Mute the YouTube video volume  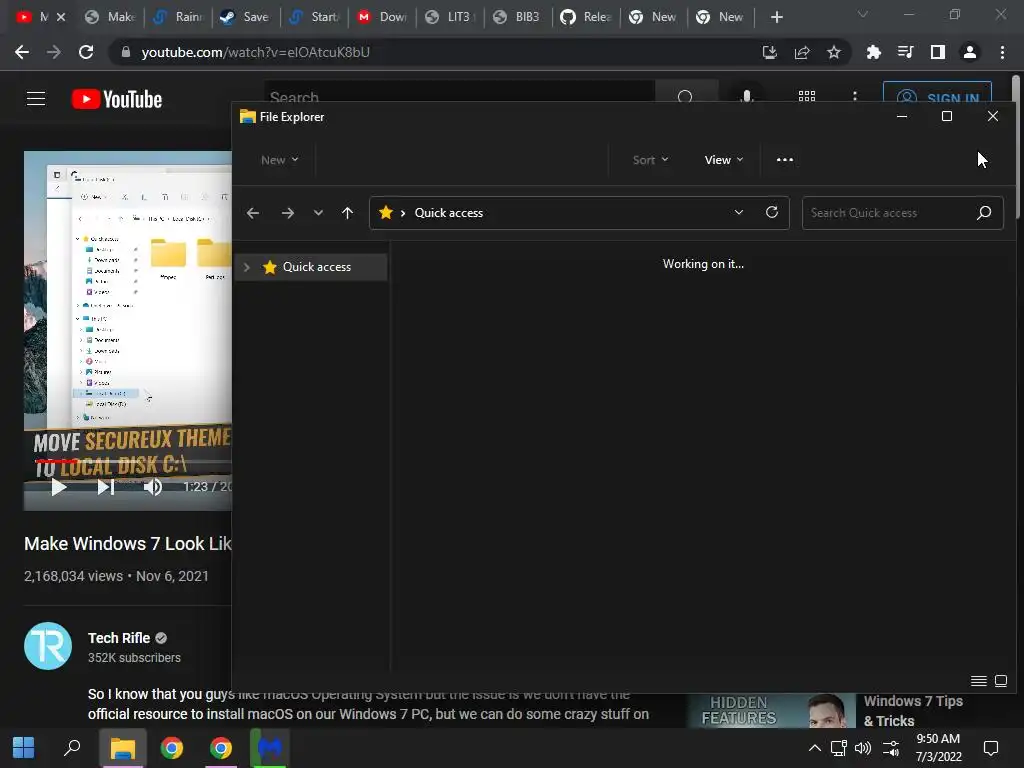[x=153, y=487]
